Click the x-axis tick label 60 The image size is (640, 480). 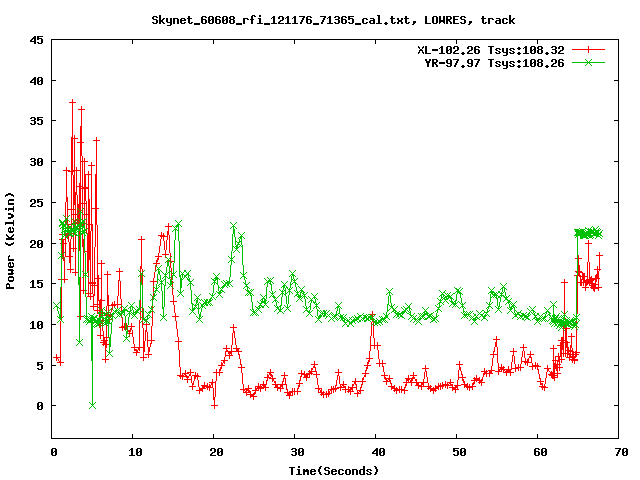coord(540,452)
